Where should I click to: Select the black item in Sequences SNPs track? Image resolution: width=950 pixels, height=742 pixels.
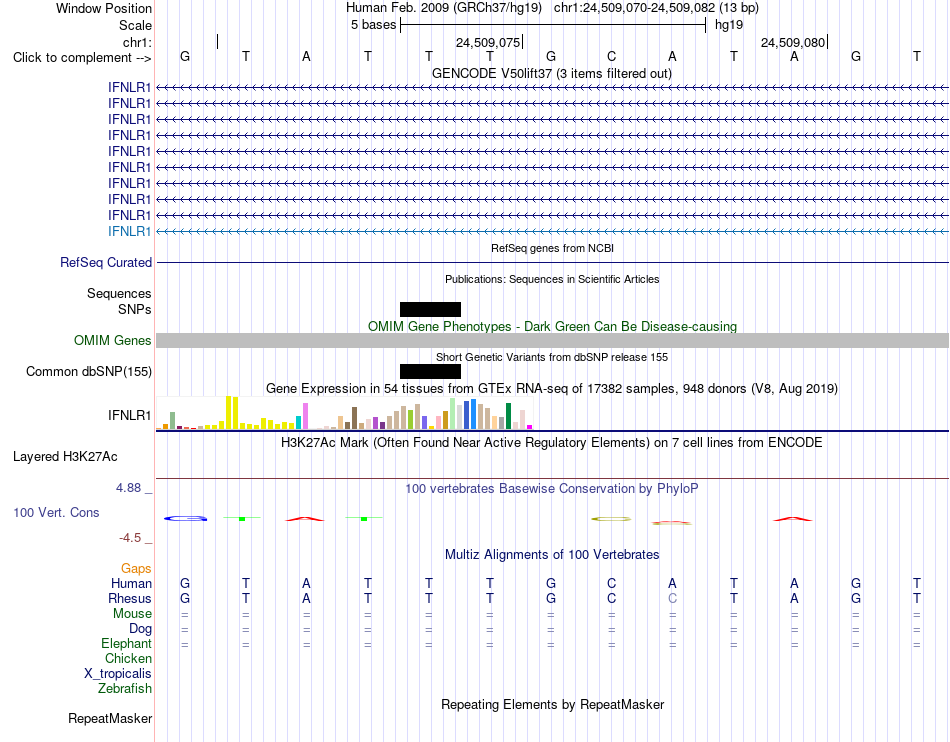pos(430,310)
